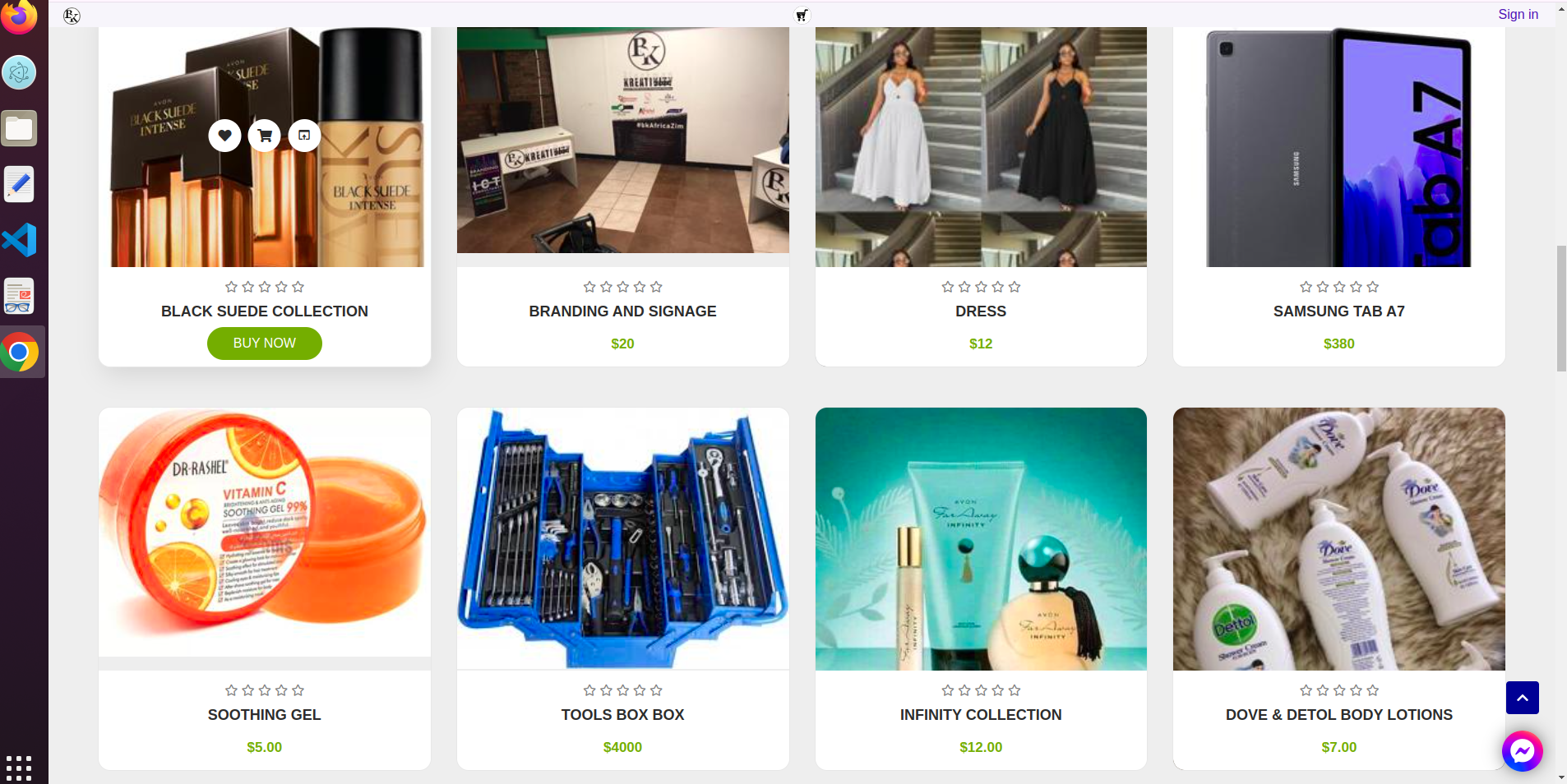
Task: Click the page vertical scrollbar thumb
Action: 1561,308
